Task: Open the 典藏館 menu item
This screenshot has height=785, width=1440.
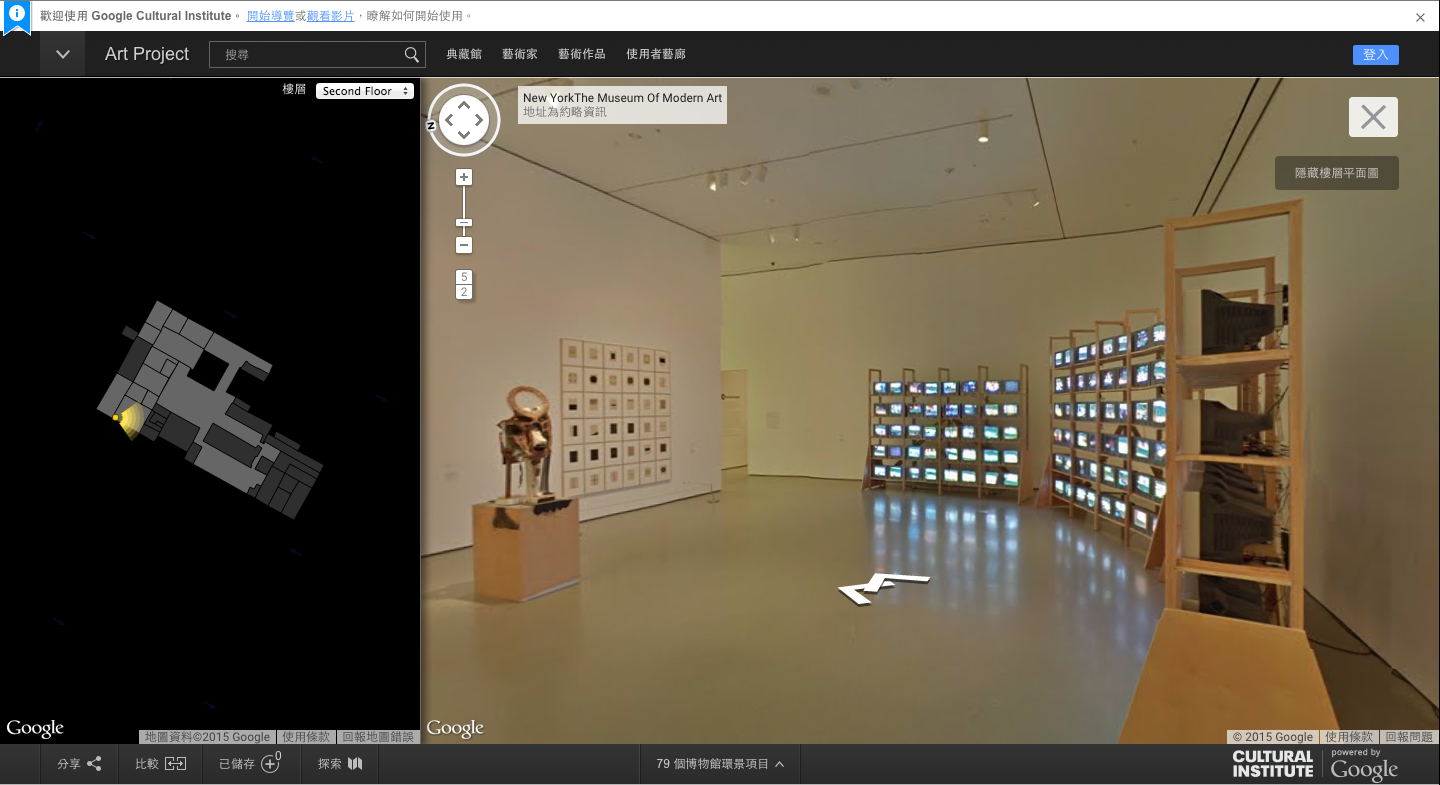Action: [x=464, y=55]
